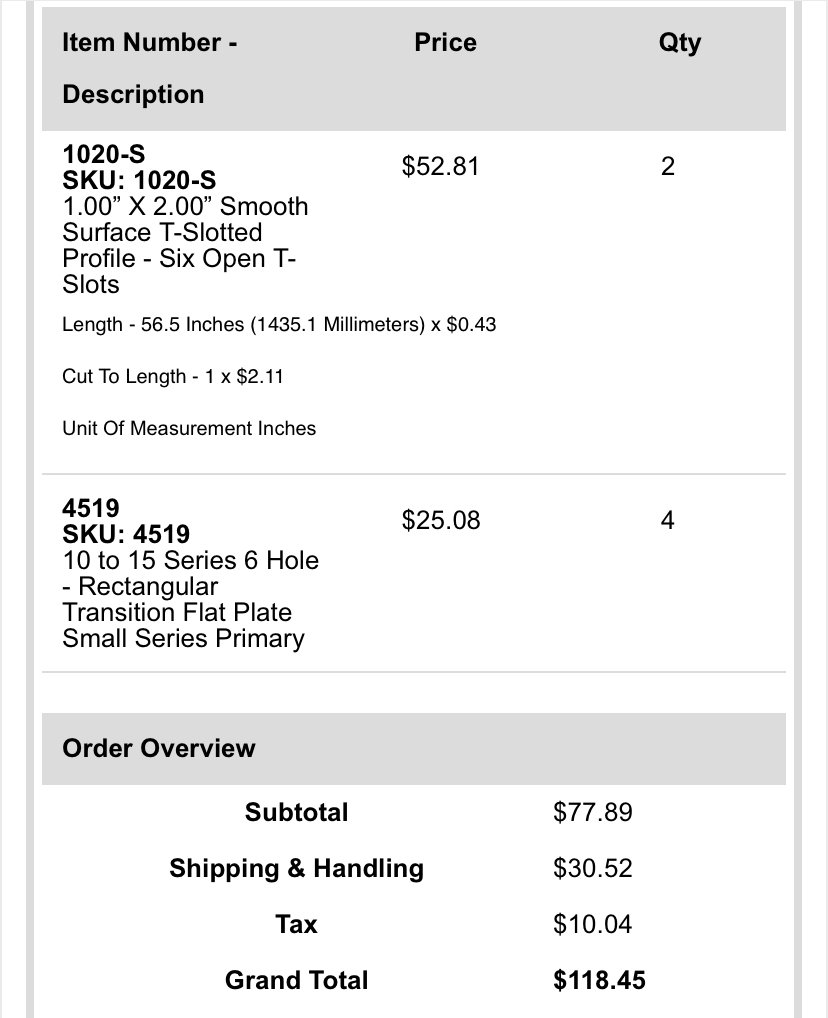Click the quantity 4 for item 4519
The height and width of the screenshot is (1018, 828).
tap(668, 520)
